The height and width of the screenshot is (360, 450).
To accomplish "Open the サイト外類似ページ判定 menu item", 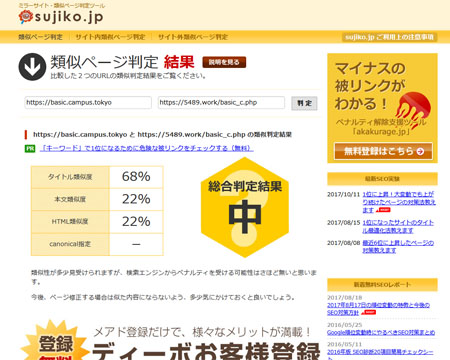I will click(x=193, y=37).
